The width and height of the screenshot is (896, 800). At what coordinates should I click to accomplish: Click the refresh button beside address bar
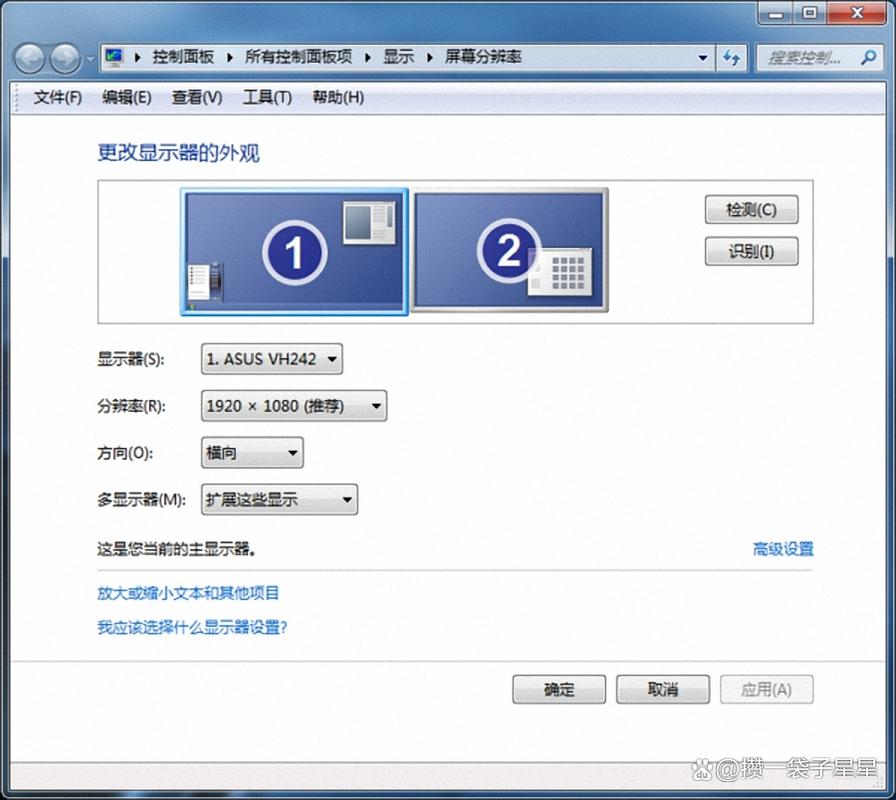coord(732,57)
